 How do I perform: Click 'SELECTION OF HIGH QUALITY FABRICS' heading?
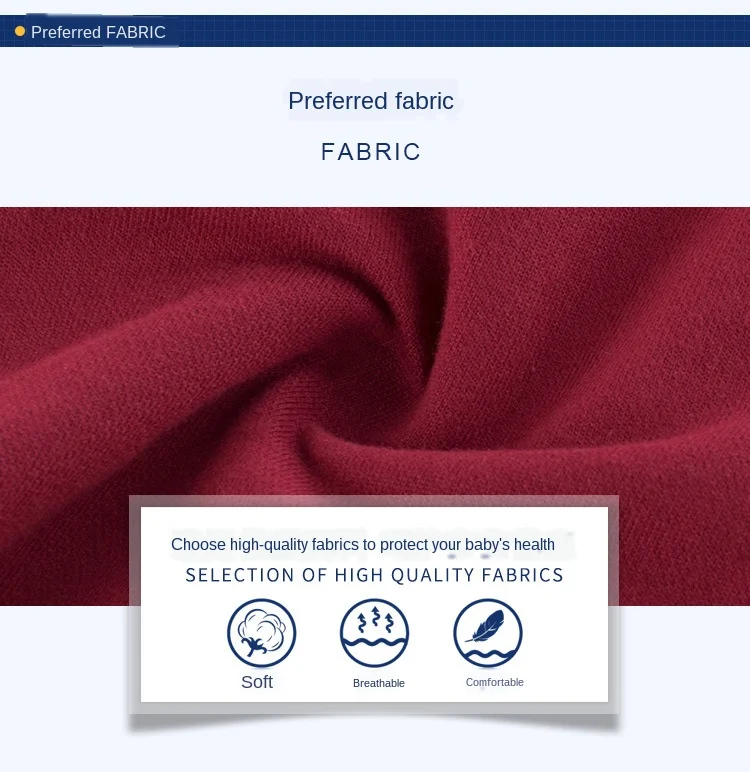pos(374,575)
